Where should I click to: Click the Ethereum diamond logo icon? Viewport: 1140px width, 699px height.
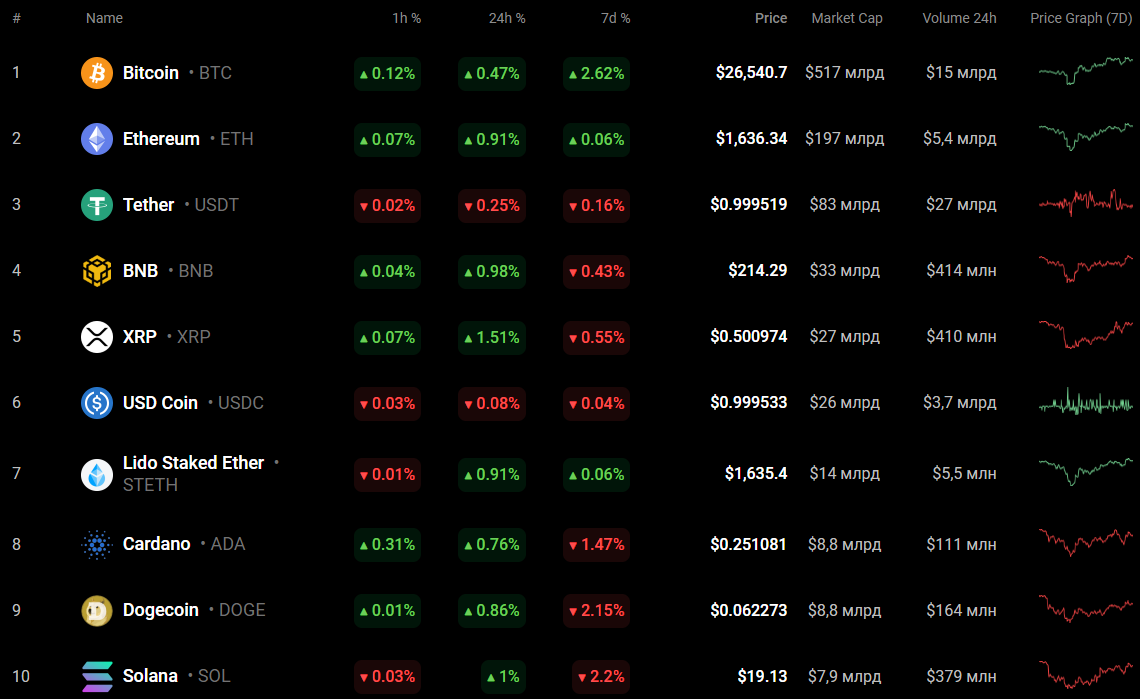[x=97, y=139]
